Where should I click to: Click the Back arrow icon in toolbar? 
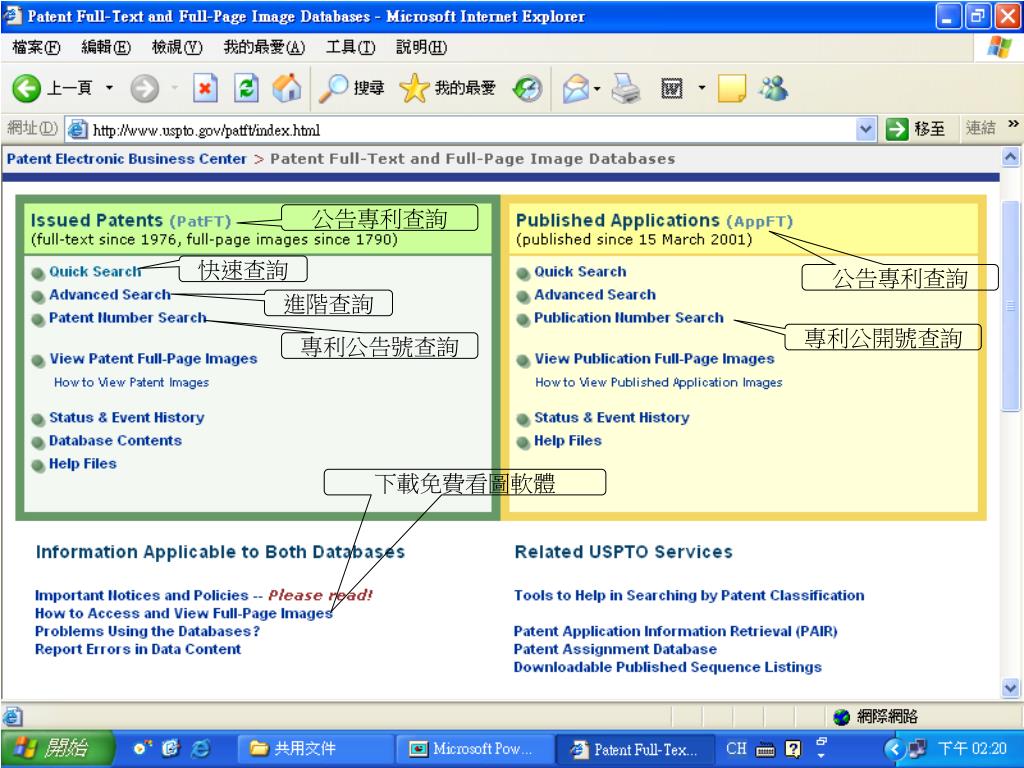[27, 88]
